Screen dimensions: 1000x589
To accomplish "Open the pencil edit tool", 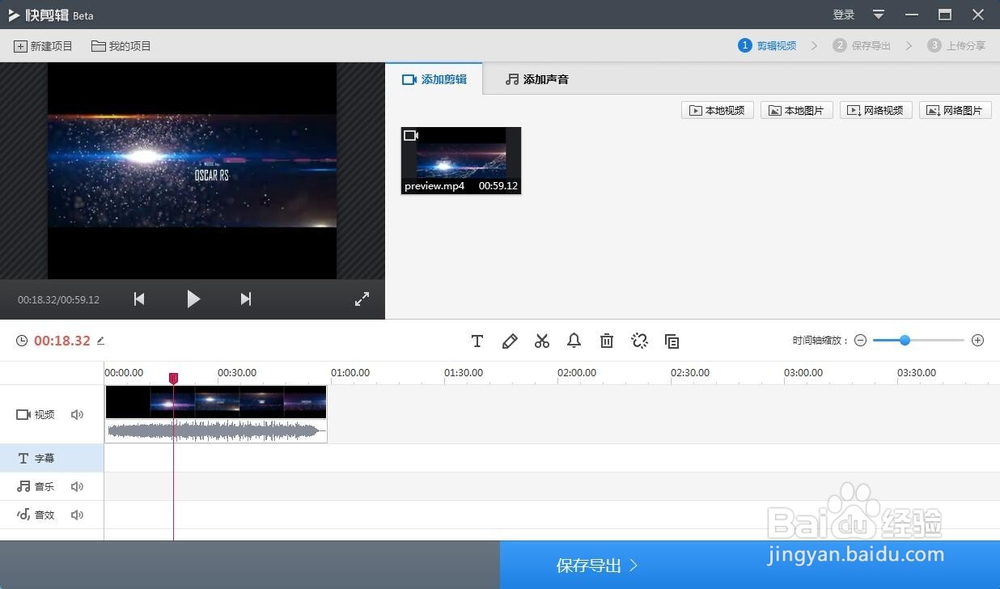I will (510, 341).
